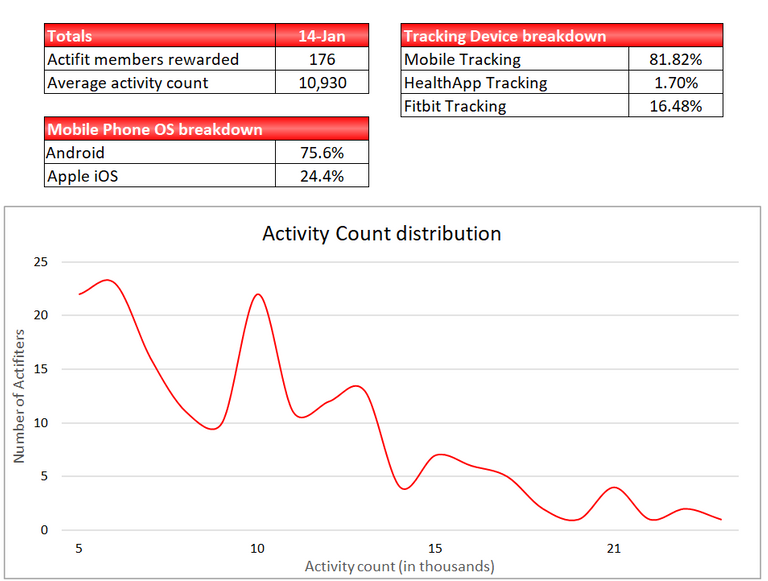Select the 'Totals' table header
768x581 pixels.
coord(160,35)
